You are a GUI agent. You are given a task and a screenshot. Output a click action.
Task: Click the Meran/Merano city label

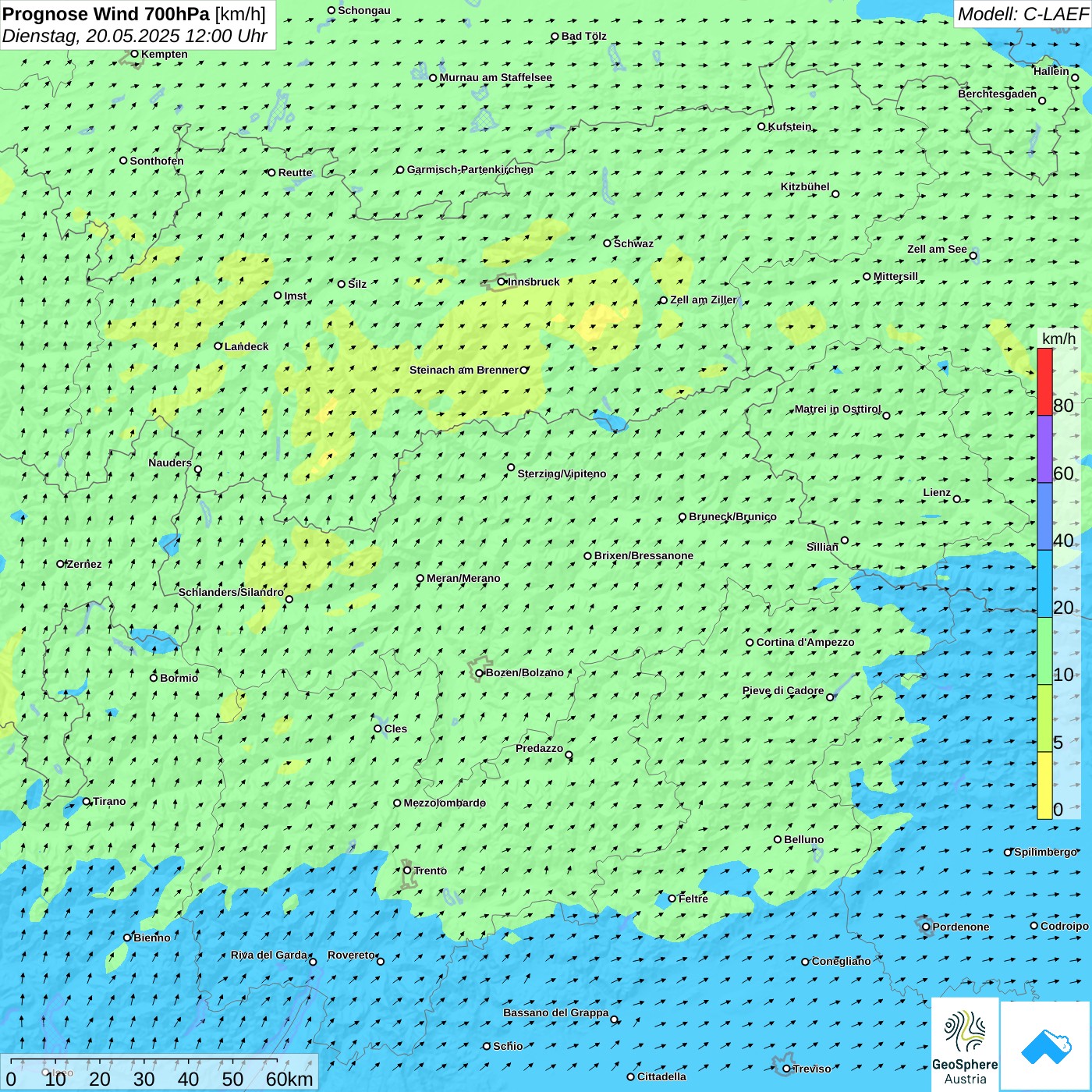tap(463, 579)
